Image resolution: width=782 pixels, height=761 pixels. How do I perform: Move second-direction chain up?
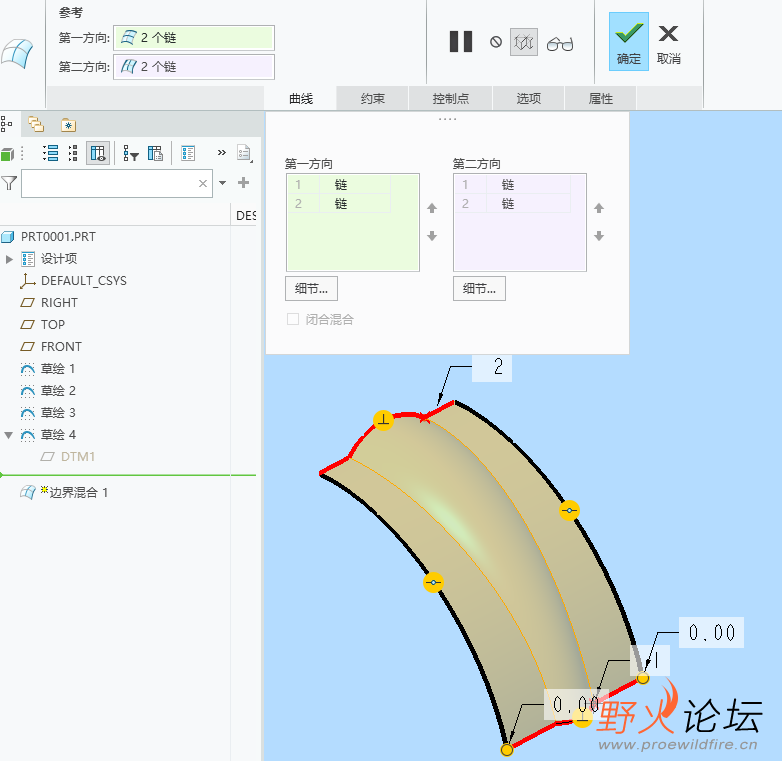point(599,208)
